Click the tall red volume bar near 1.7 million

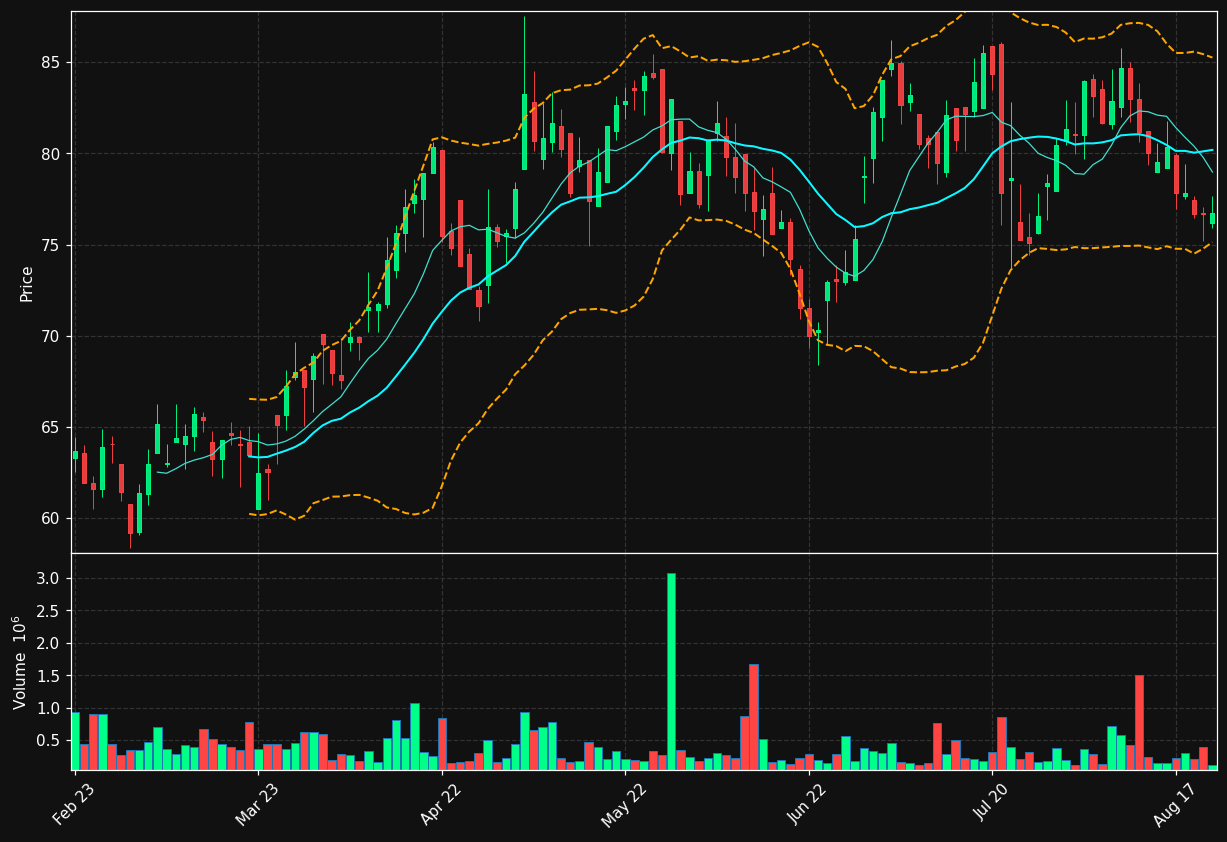point(754,717)
